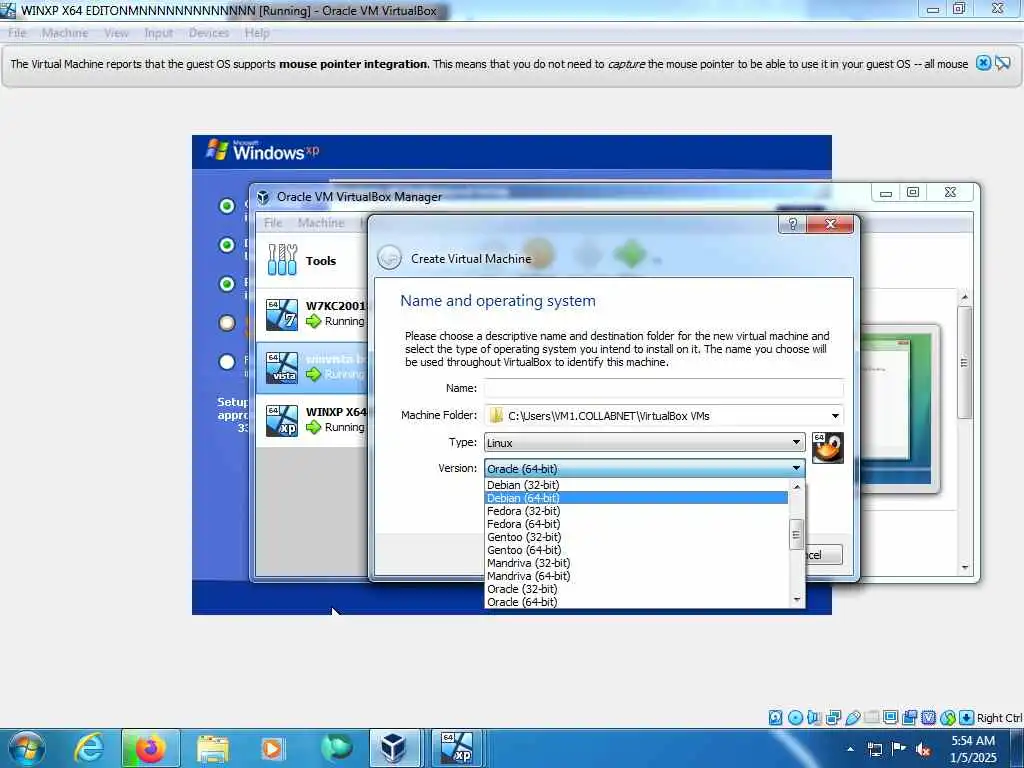
Task: Click the version list scrollbar down arrow
Action: [x=796, y=600]
